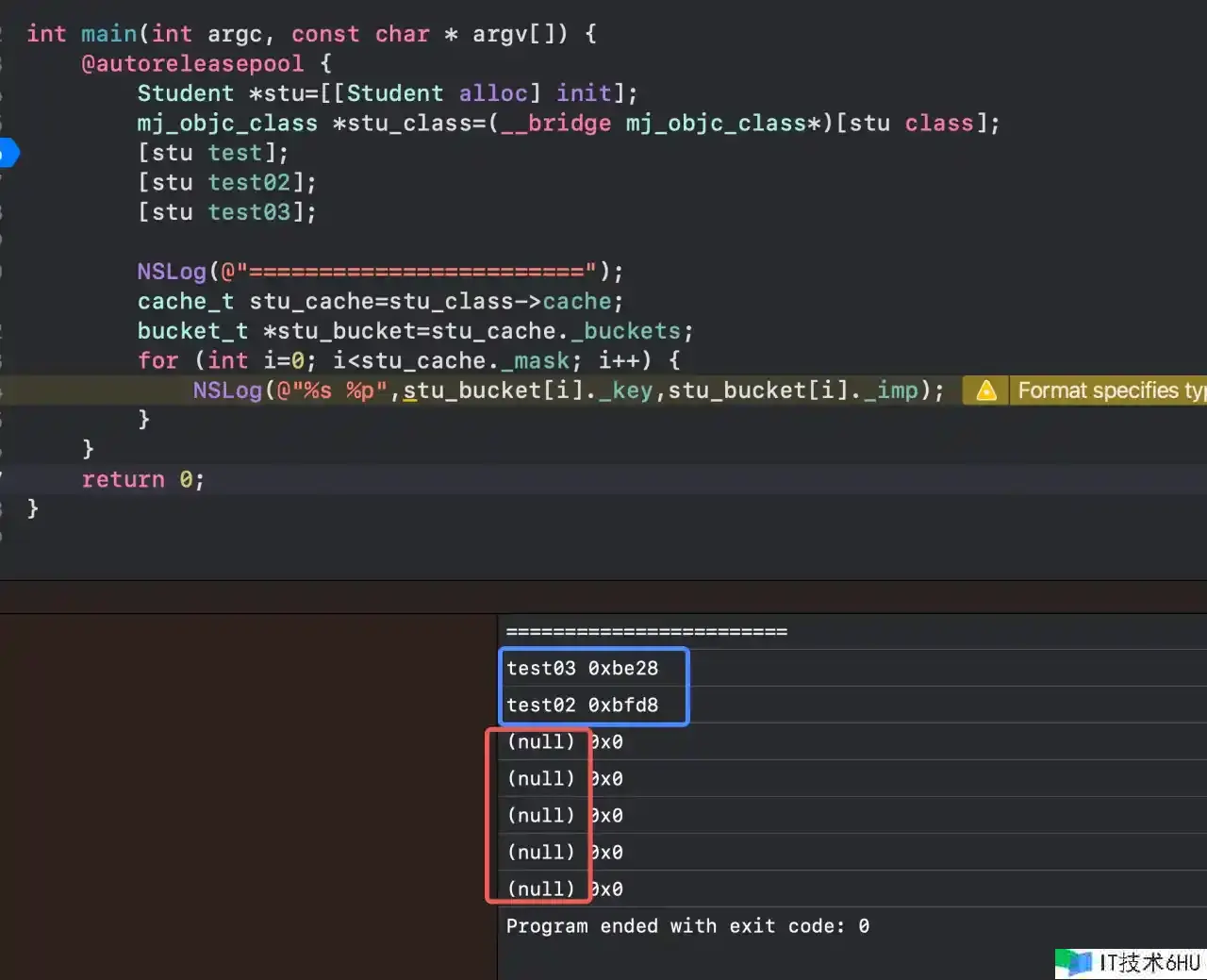1207x980 pixels.
Task: Open the "Format specifies" warning message
Action: coord(1110,390)
